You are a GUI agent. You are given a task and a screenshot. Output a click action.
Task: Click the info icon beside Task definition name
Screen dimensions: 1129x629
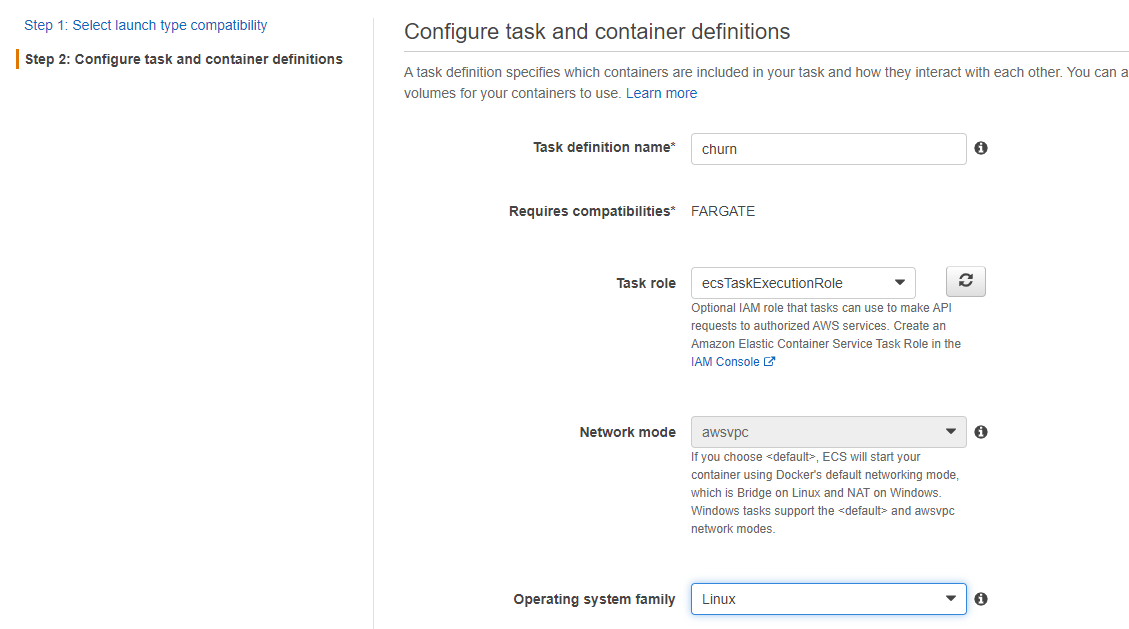pyautogui.click(x=981, y=148)
